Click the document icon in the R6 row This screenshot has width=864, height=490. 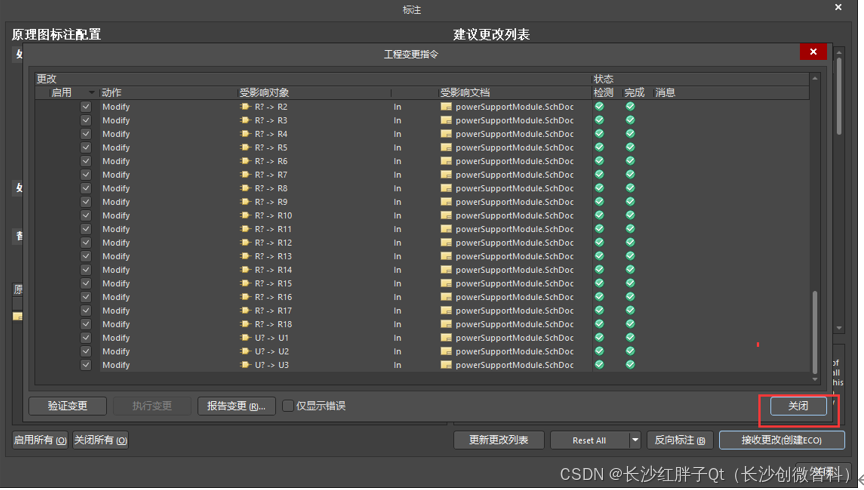click(446, 161)
